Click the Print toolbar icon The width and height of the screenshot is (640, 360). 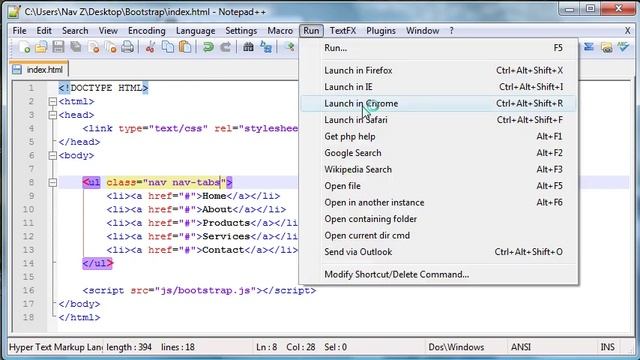[127, 47]
